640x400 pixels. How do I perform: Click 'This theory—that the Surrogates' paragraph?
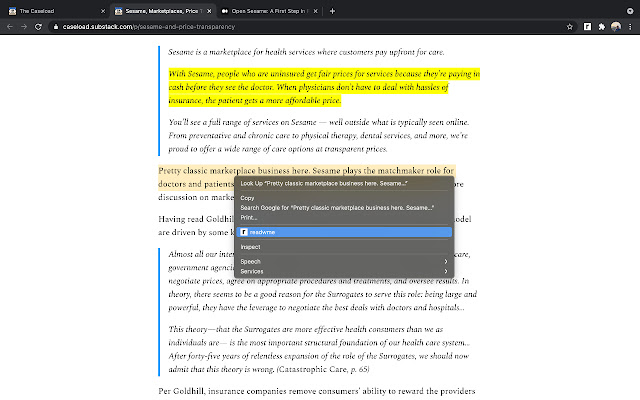[319, 349]
